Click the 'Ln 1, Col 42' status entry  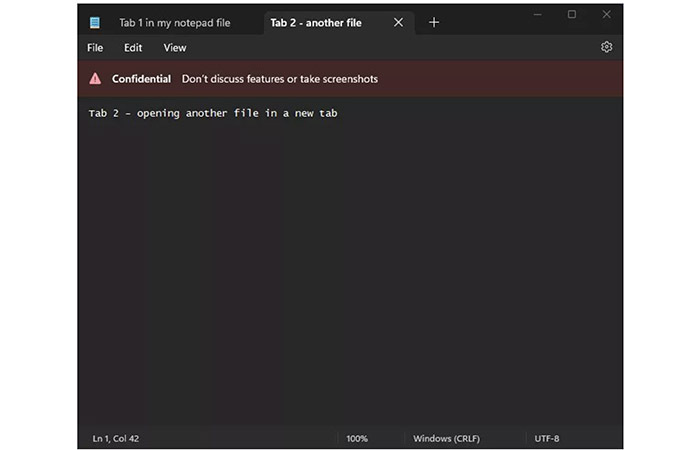116,438
